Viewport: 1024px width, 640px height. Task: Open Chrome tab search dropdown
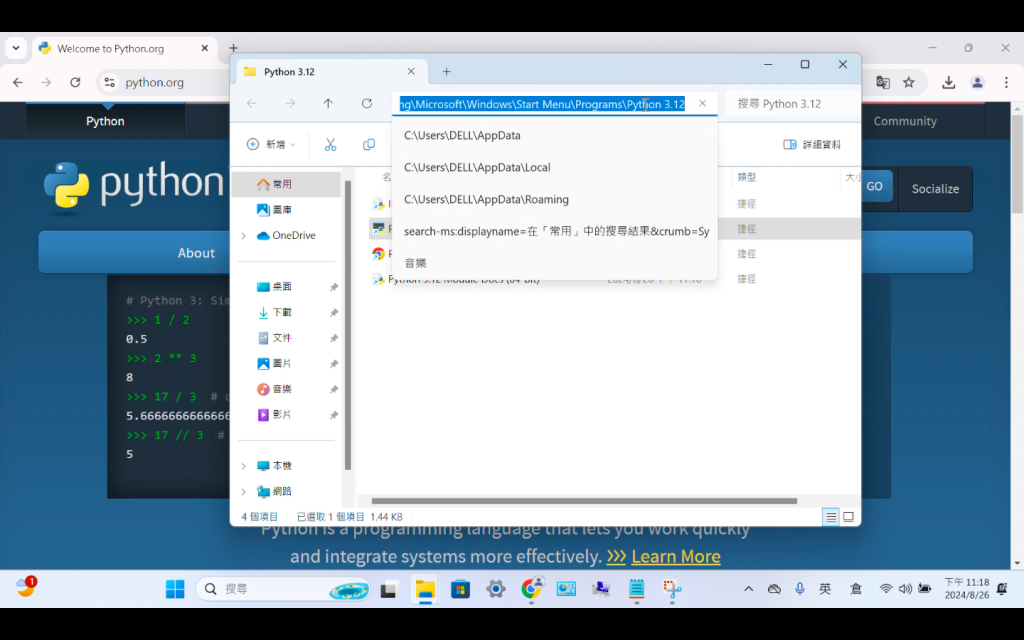[x=16, y=48]
